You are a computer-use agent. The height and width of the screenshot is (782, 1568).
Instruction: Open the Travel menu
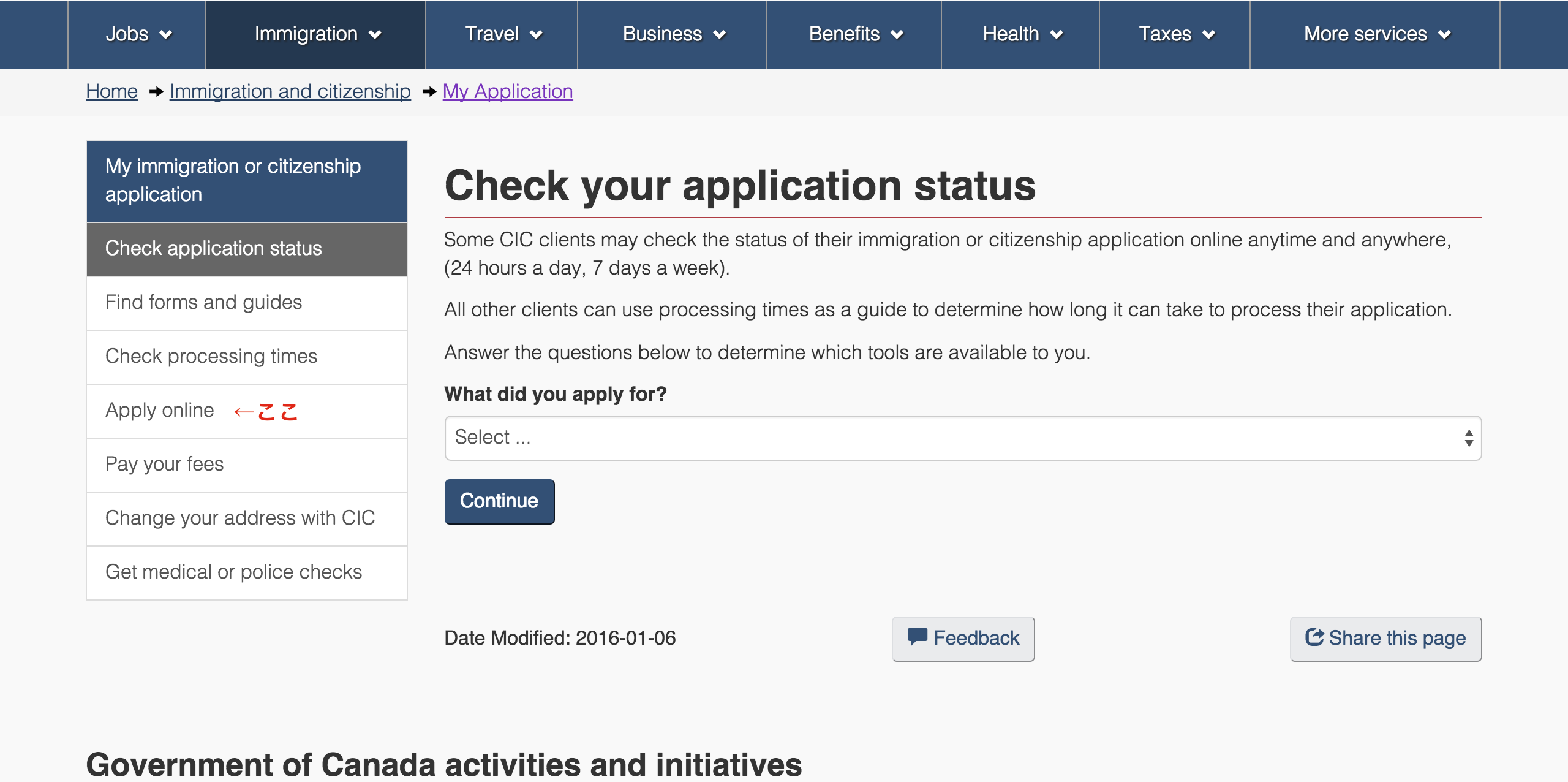click(502, 34)
